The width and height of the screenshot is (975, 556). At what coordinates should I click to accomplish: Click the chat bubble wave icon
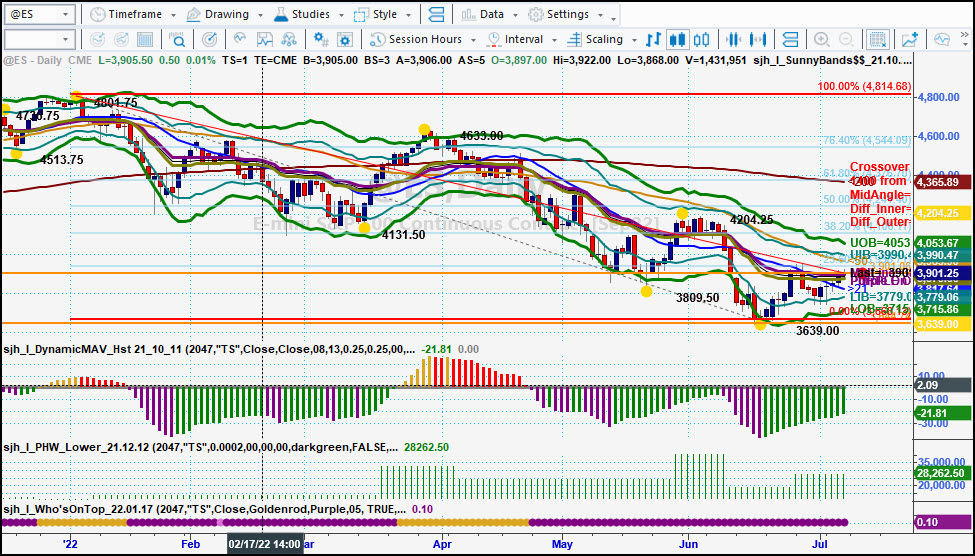click(942, 40)
